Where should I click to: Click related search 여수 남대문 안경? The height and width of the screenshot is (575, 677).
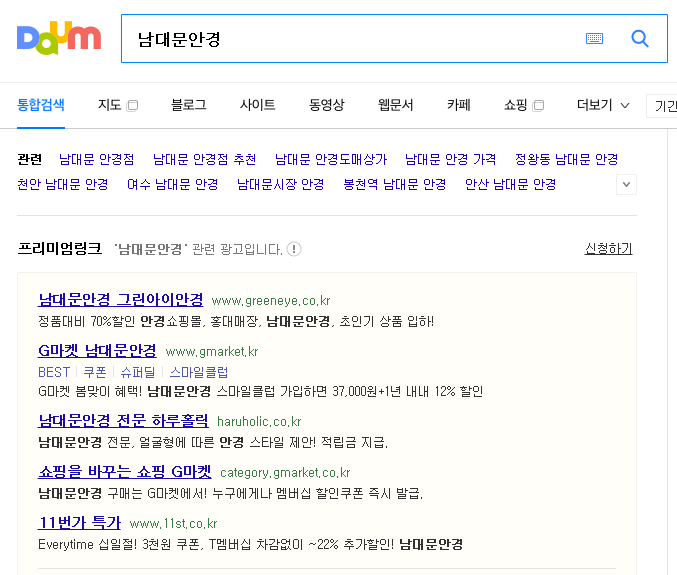[x=173, y=184]
